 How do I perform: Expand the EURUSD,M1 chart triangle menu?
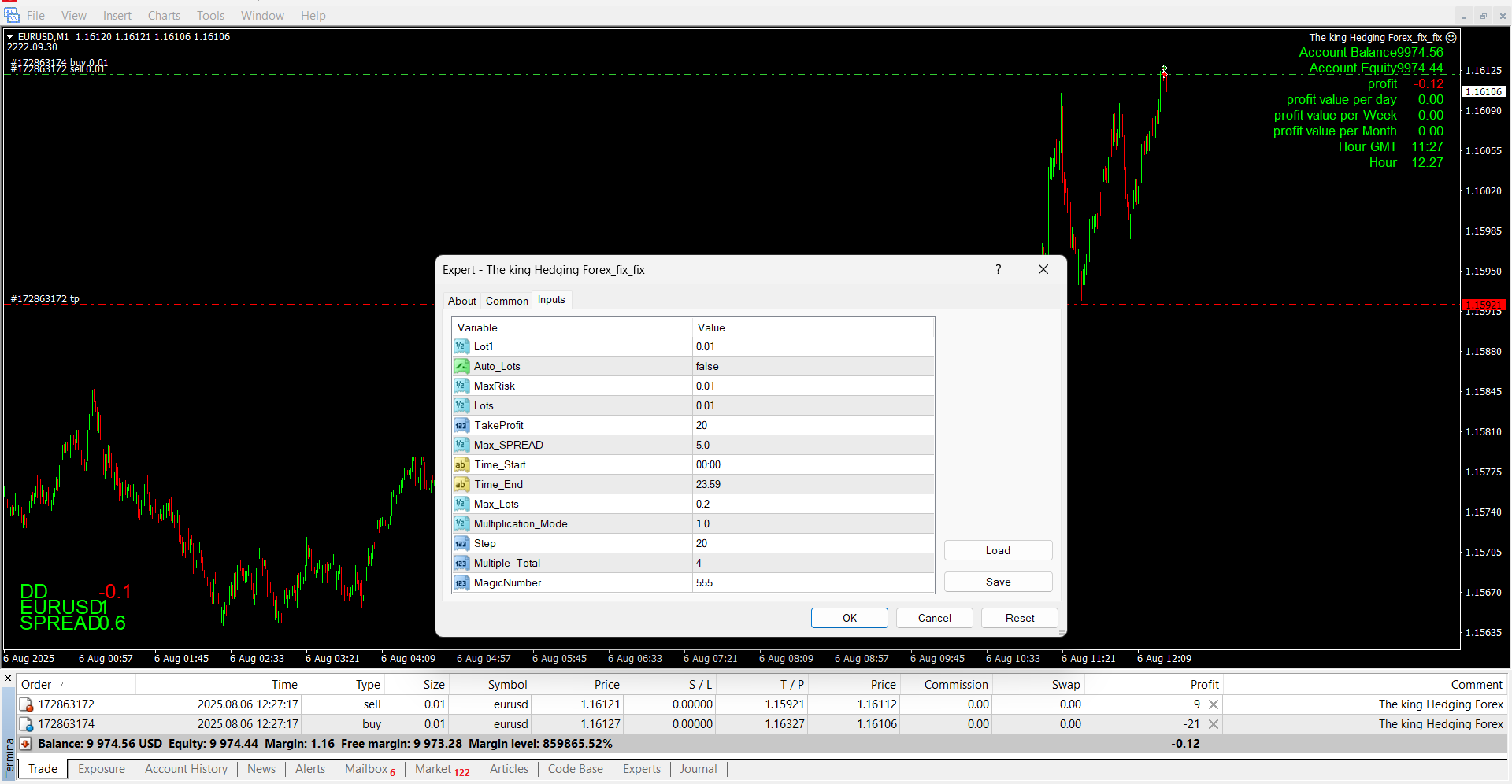point(10,36)
